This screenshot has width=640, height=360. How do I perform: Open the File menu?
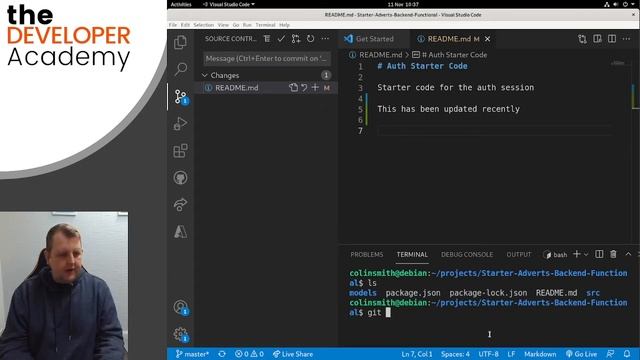[173, 25]
